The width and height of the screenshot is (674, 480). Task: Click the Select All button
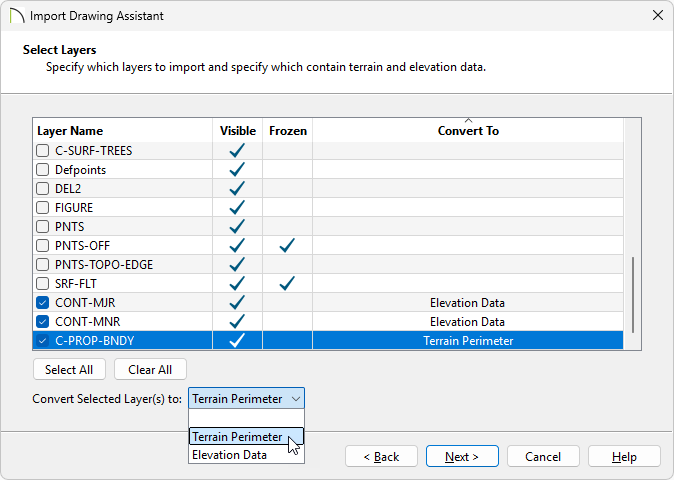click(69, 370)
